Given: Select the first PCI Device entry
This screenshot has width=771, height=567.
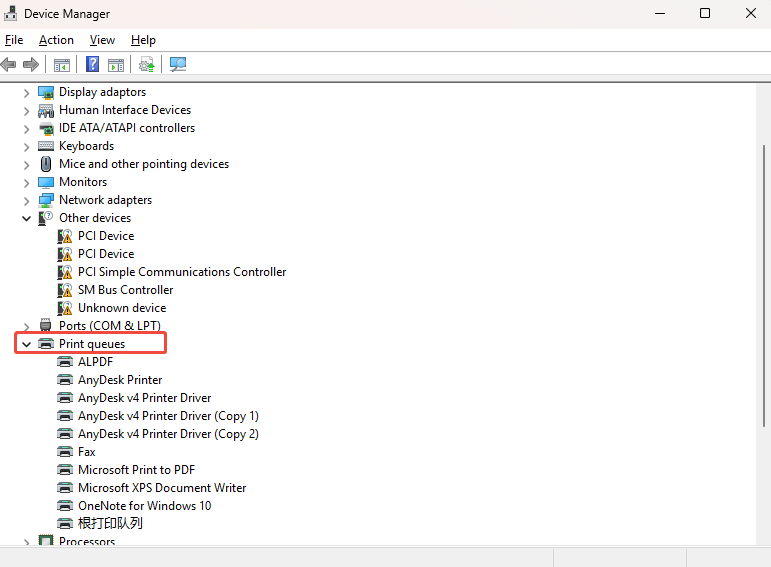Looking at the screenshot, I should click(x=106, y=236).
